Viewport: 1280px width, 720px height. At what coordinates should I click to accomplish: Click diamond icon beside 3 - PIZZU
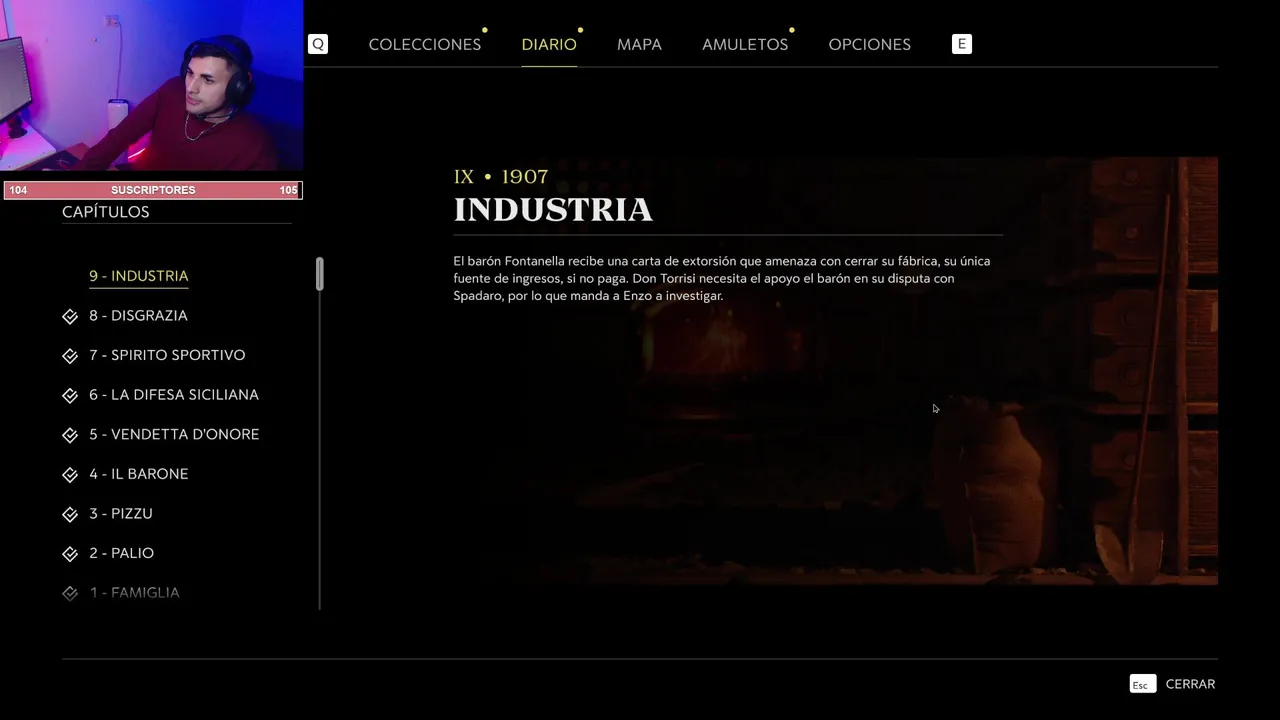(x=70, y=514)
